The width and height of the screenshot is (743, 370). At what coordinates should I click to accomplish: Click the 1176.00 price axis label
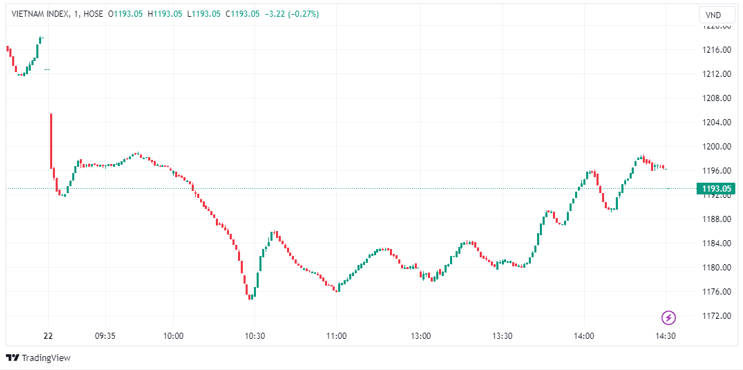(716, 291)
